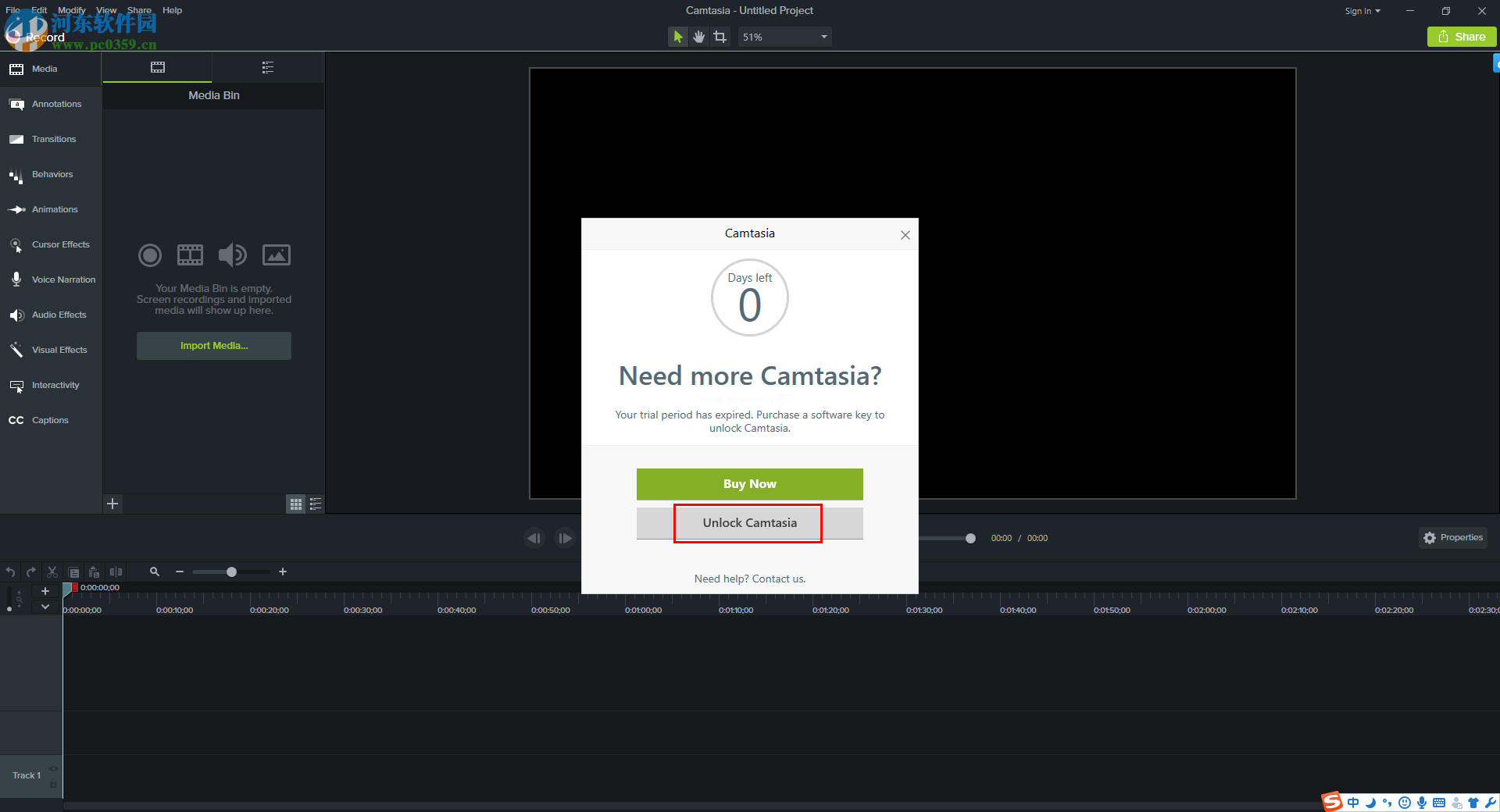This screenshot has height=812, width=1500.
Task: Open the Animations panel
Action: coord(51,209)
